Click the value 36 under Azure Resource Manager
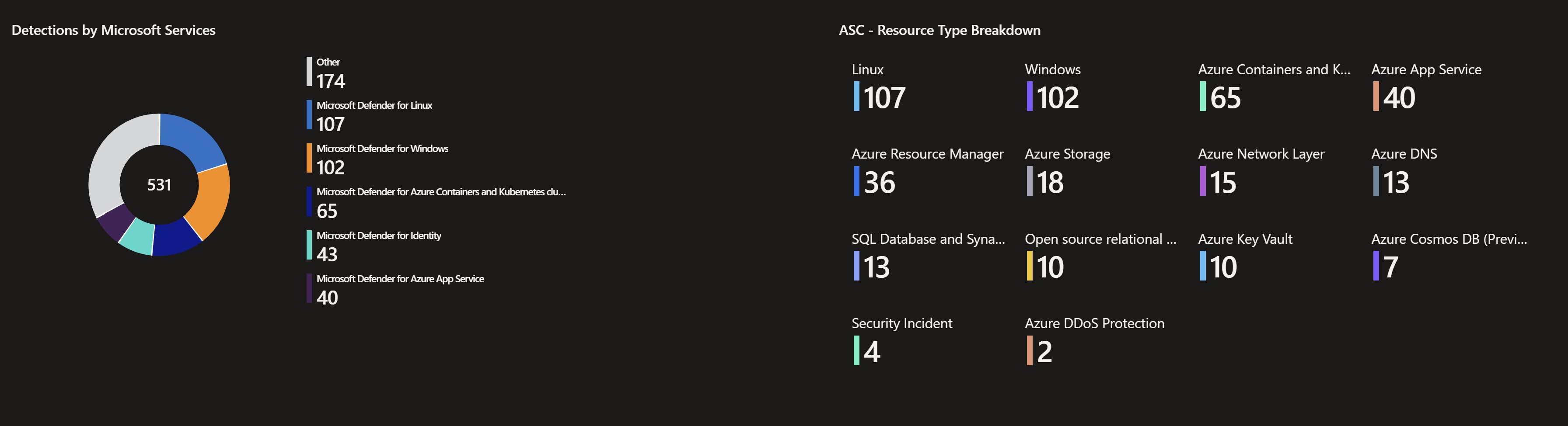The height and width of the screenshot is (426, 1568). click(x=880, y=182)
